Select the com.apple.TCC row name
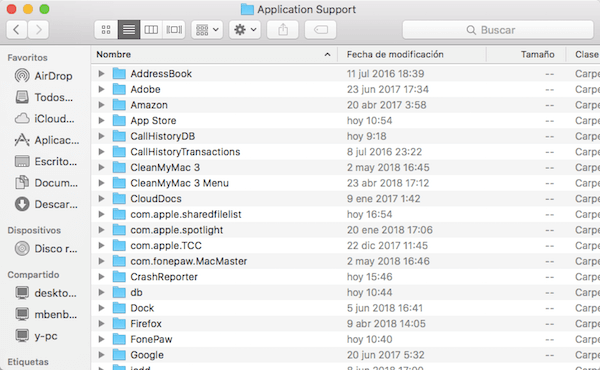The image size is (600, 370). click(x=166, y=246)
